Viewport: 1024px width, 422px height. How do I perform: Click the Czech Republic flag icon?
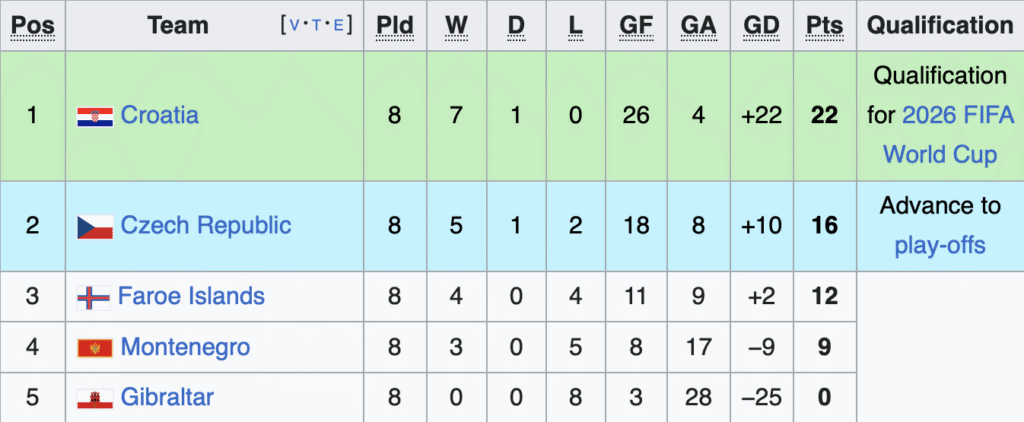click(95, 226)
